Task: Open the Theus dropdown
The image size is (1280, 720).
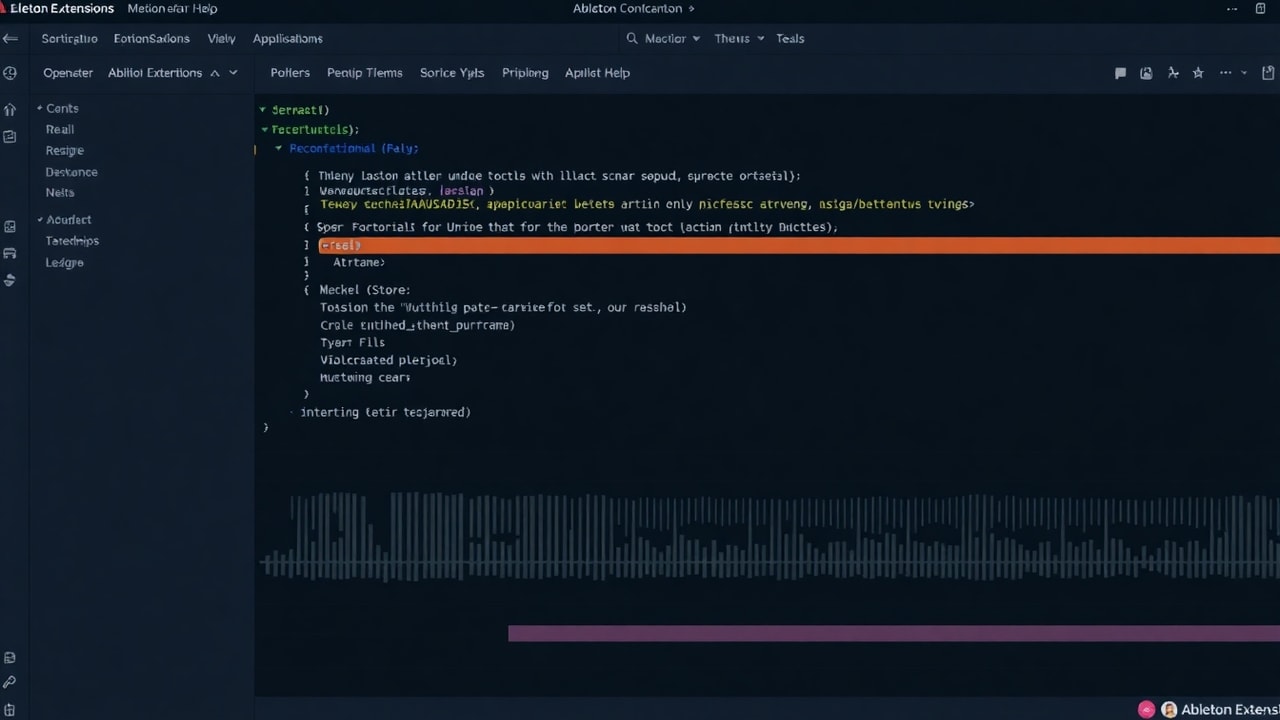Action: pyautogui.click(x=739, y=38)
